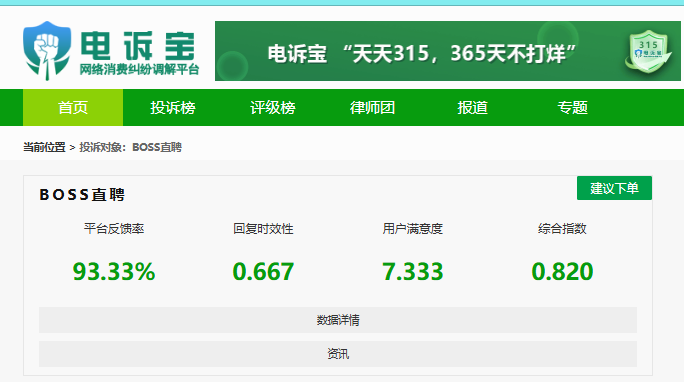Click the BOSS直聘 card heading
The width and height of the screenshot is (684, 382).
click(x=82, y=194)
